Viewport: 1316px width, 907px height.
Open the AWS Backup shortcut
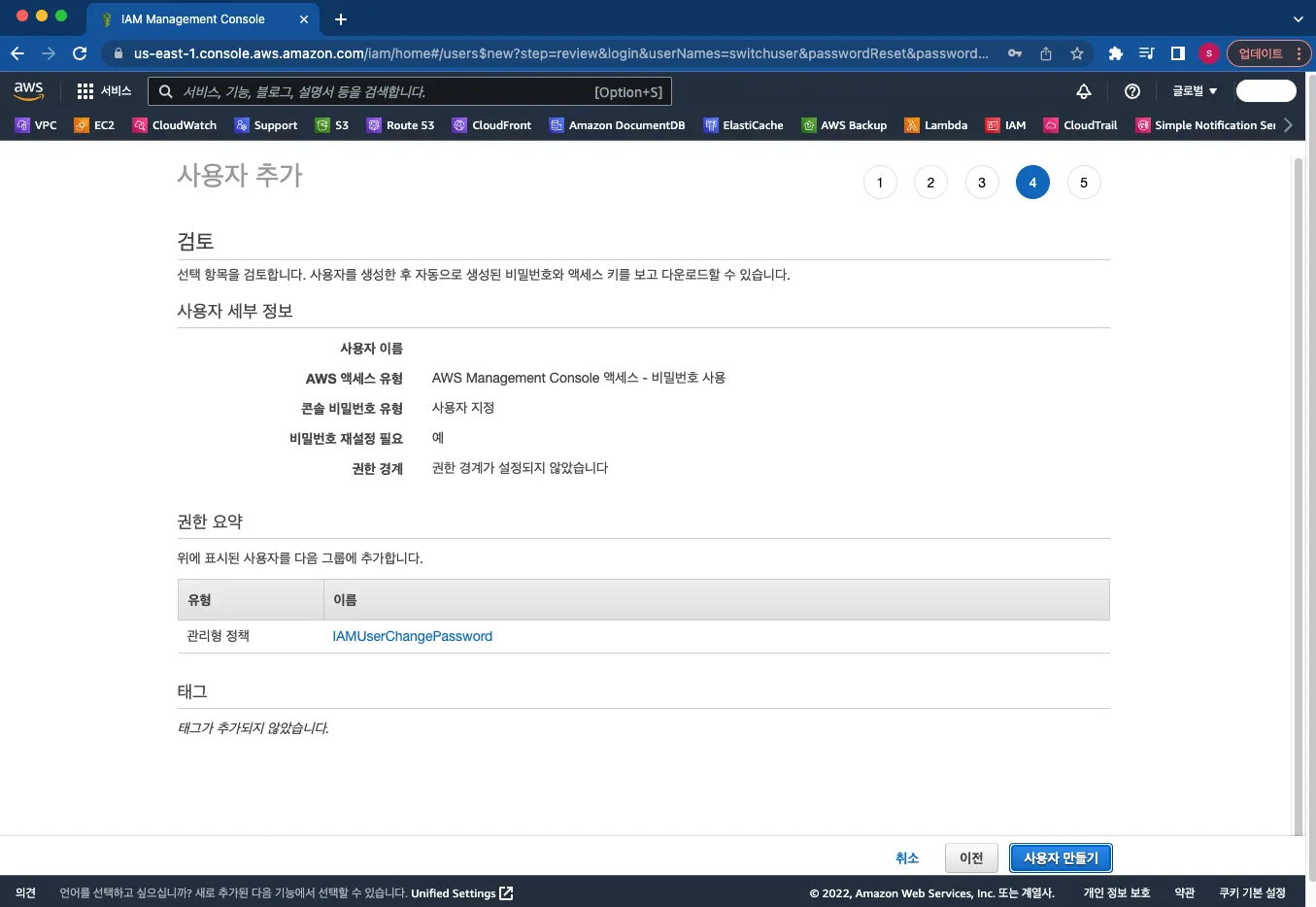click(x=844, y=125)
